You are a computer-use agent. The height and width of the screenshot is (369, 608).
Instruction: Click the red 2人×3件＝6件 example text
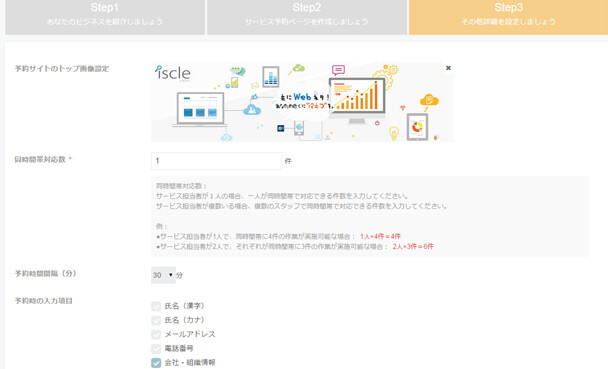[413, 246]
